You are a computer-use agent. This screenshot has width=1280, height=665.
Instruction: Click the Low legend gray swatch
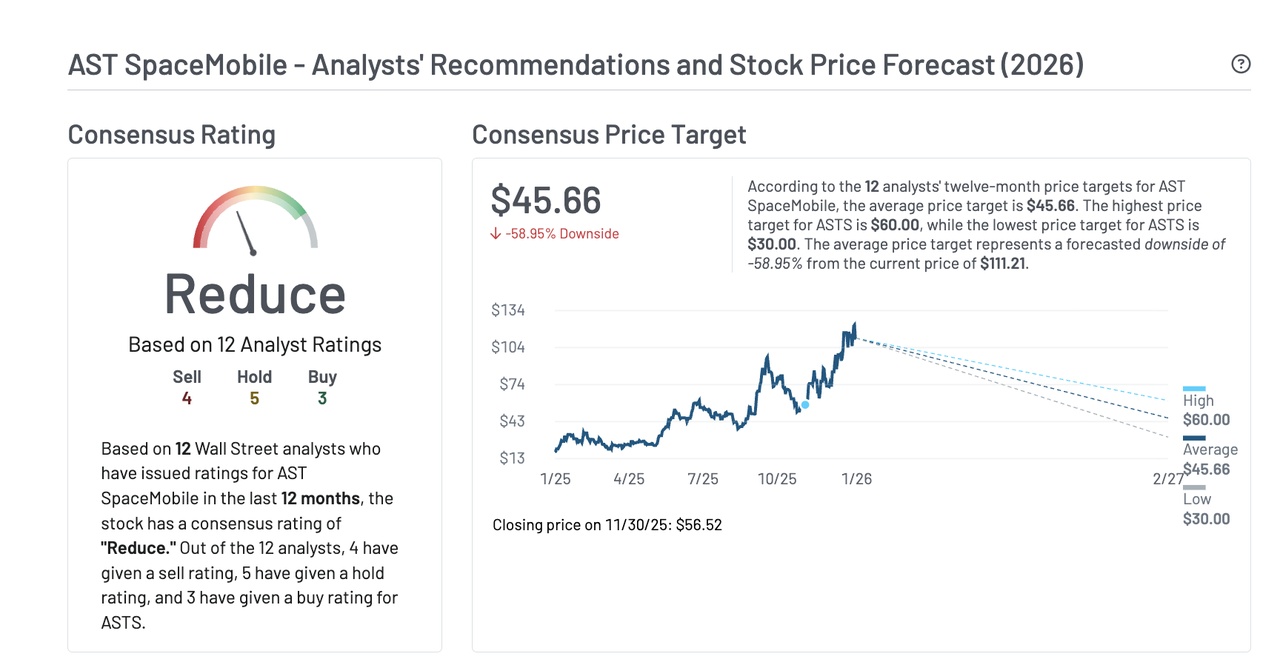[x=1194, y=487]
